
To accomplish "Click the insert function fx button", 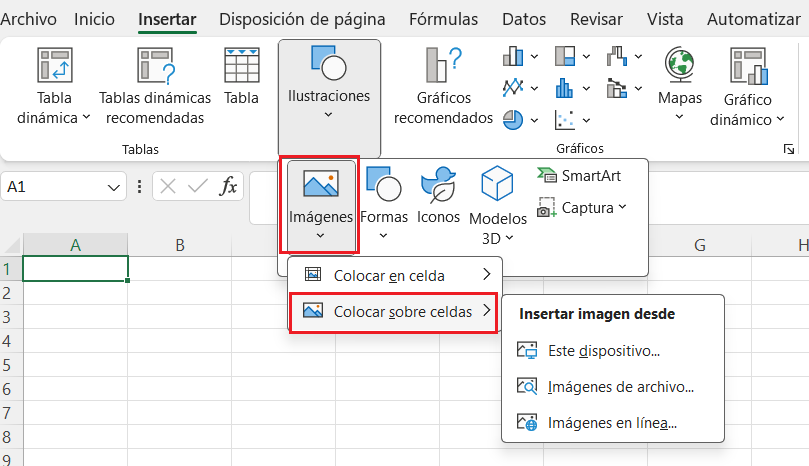I will pos(228,186).
